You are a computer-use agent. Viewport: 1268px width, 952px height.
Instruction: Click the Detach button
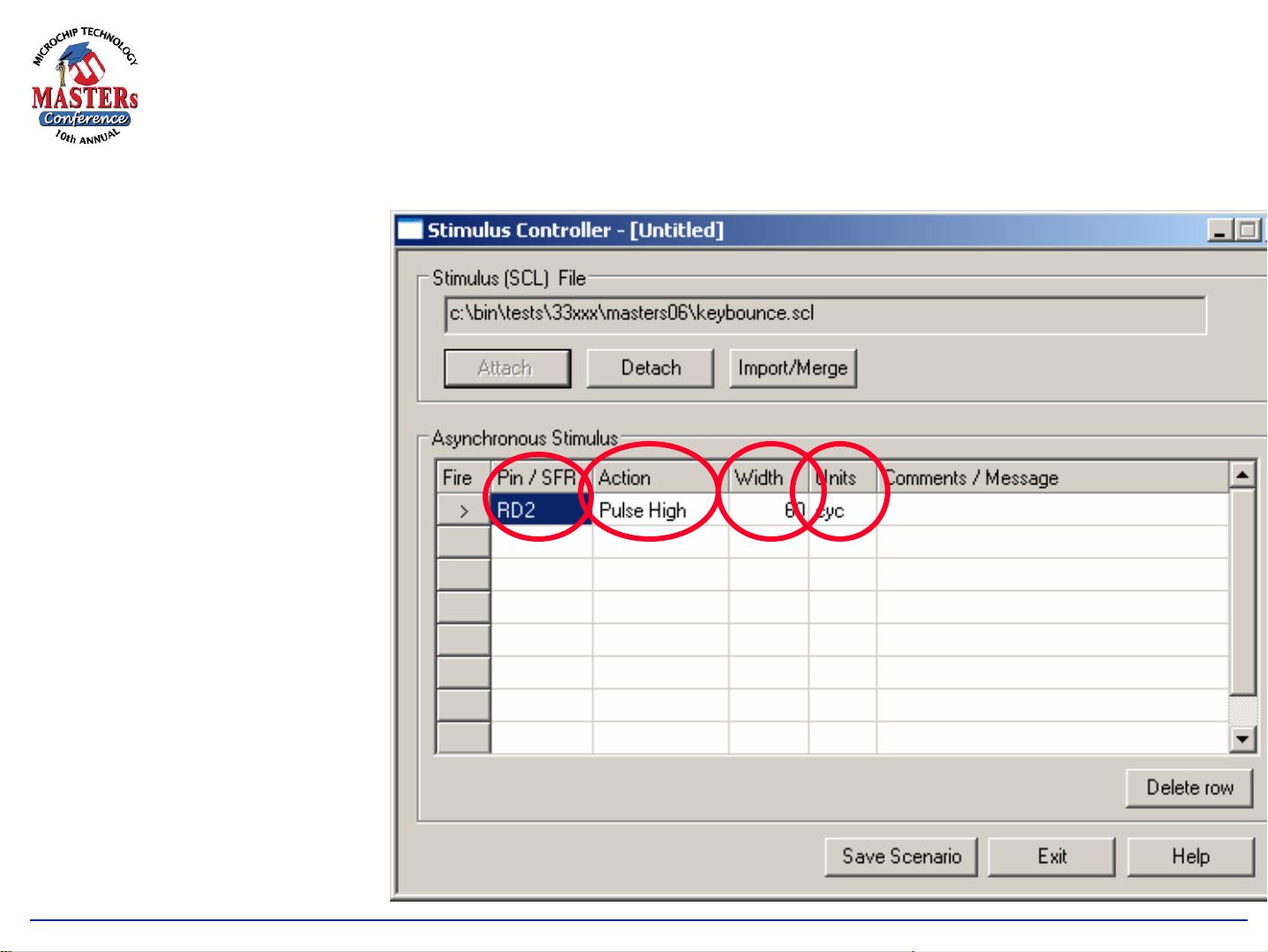pyautogui.click(x=650, y=368)
